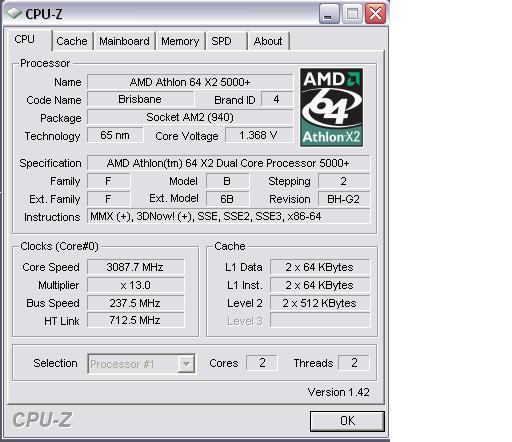Click the Bus Speed value 237.5 MHz
Image resolution: width=512 pixels, height=442 pixels.
(135, 303)
